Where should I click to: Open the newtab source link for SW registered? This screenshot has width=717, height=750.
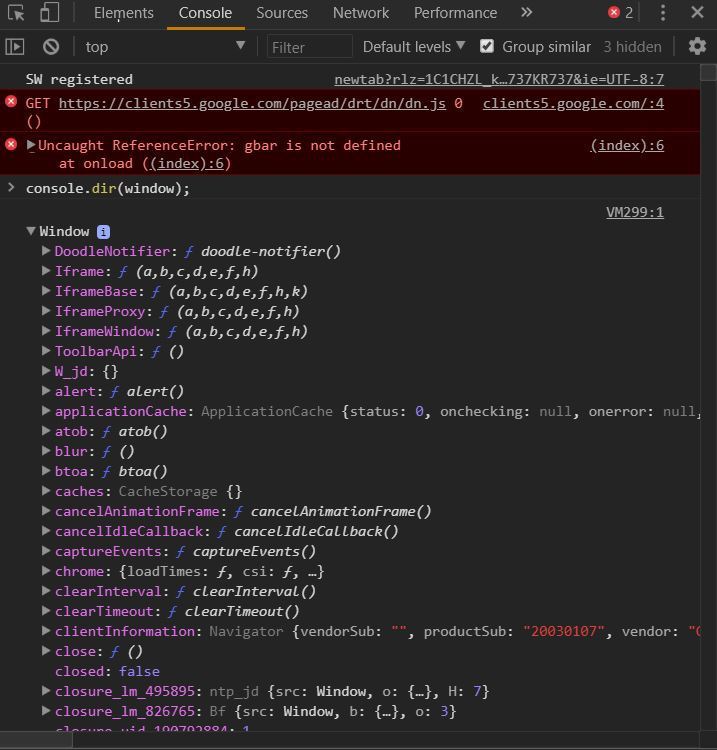pyautogui.click(x=499, y=79)
